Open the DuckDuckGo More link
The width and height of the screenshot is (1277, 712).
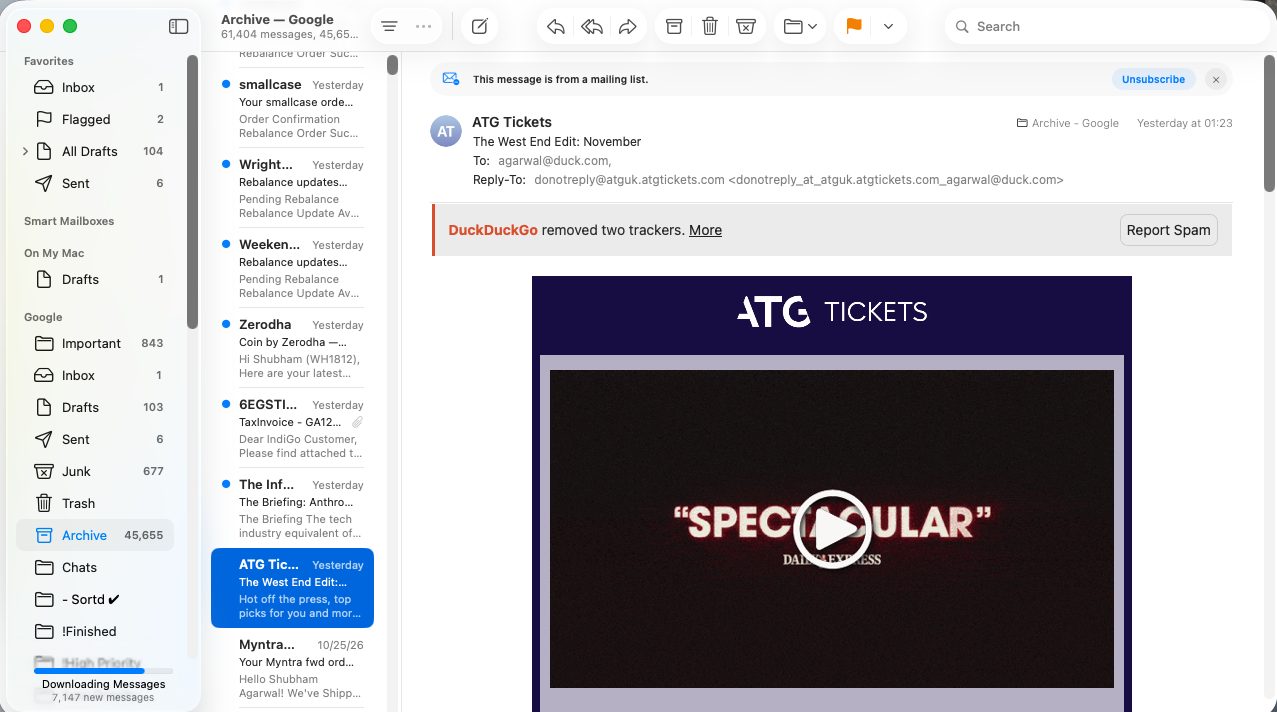(705, 230)
